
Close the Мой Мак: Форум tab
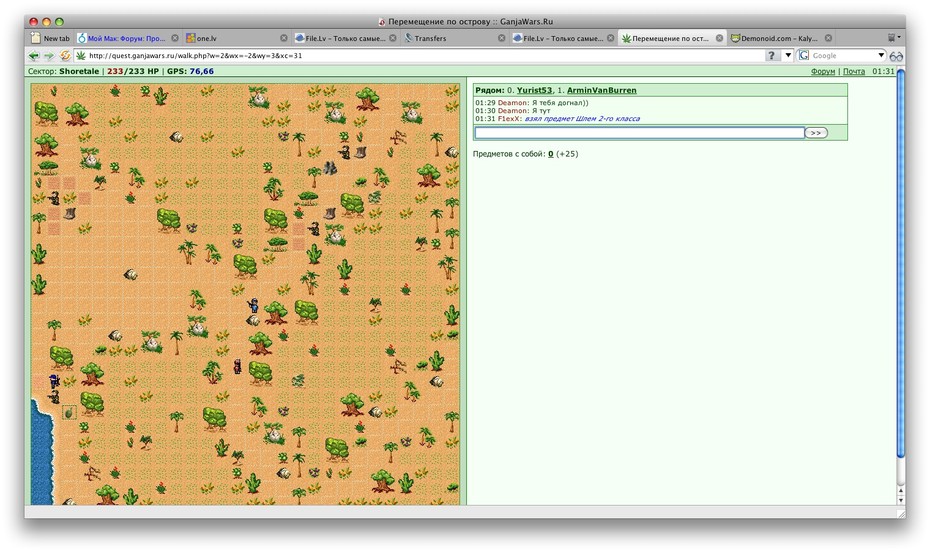(x=175, y=38)
